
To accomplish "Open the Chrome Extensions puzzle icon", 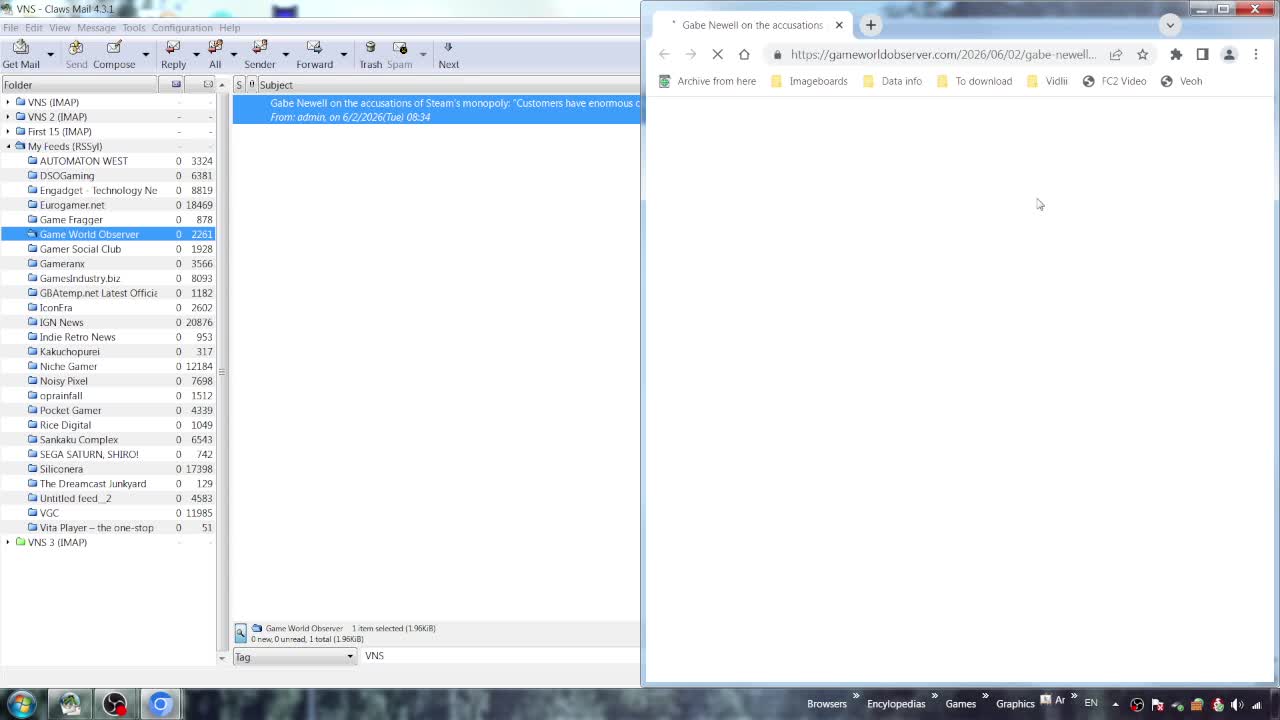I will (x=1176, y=54).
